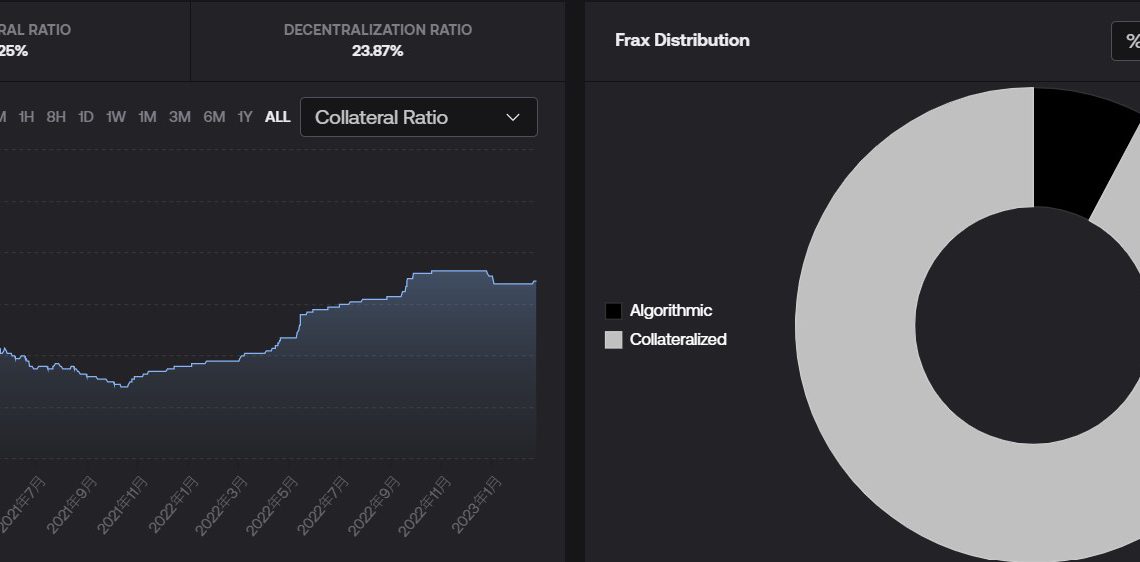This screenshot has height=562, width=1140.
Task: Toggle the Algorithmic legend label
Action: tap(671, 311)
